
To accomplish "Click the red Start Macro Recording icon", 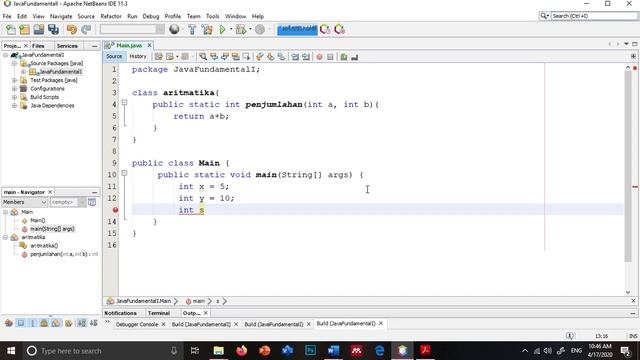I will click(x=319, y=57).
